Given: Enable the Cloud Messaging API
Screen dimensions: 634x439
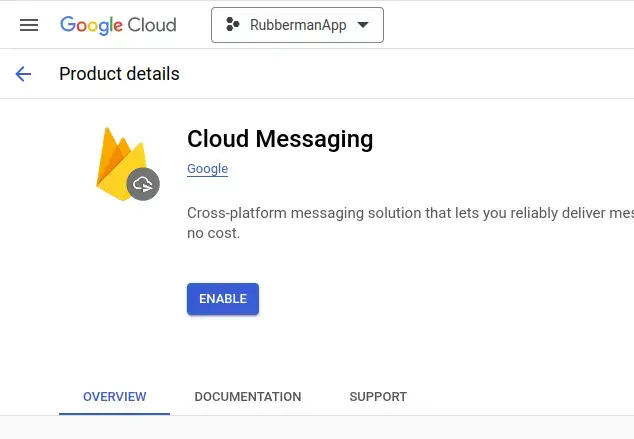Looking at the screenshot, I should tap(223, 299).
